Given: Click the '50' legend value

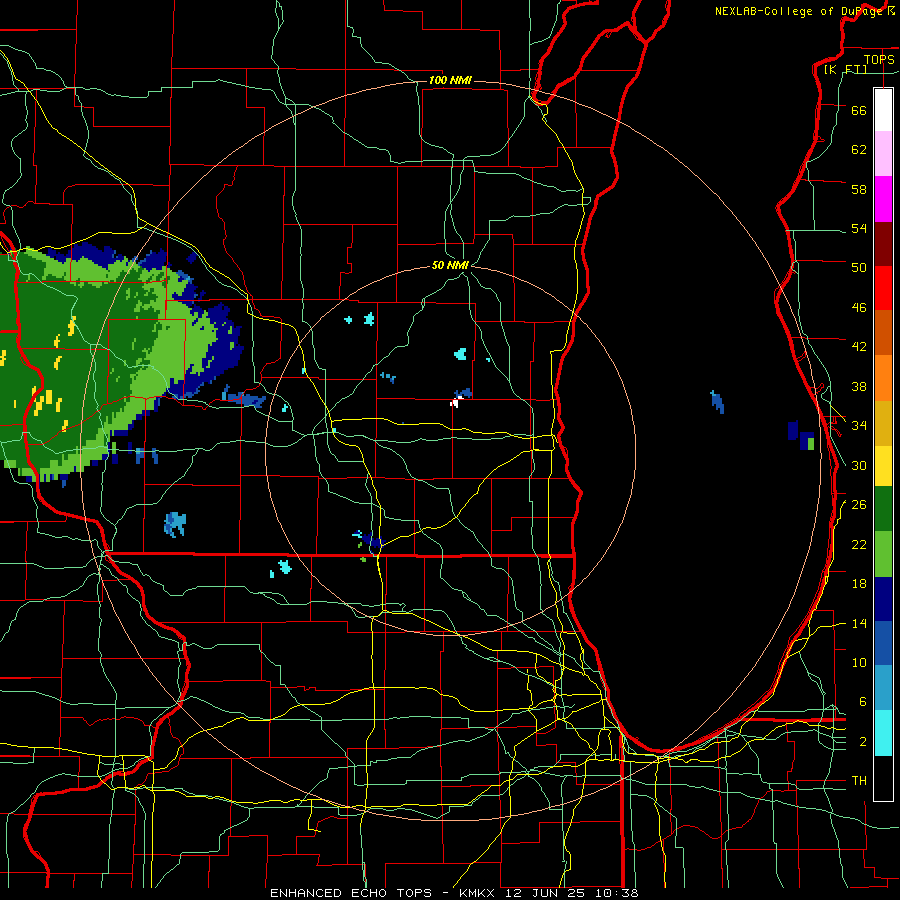Looking at the screenshot, I should coord(859,268).
